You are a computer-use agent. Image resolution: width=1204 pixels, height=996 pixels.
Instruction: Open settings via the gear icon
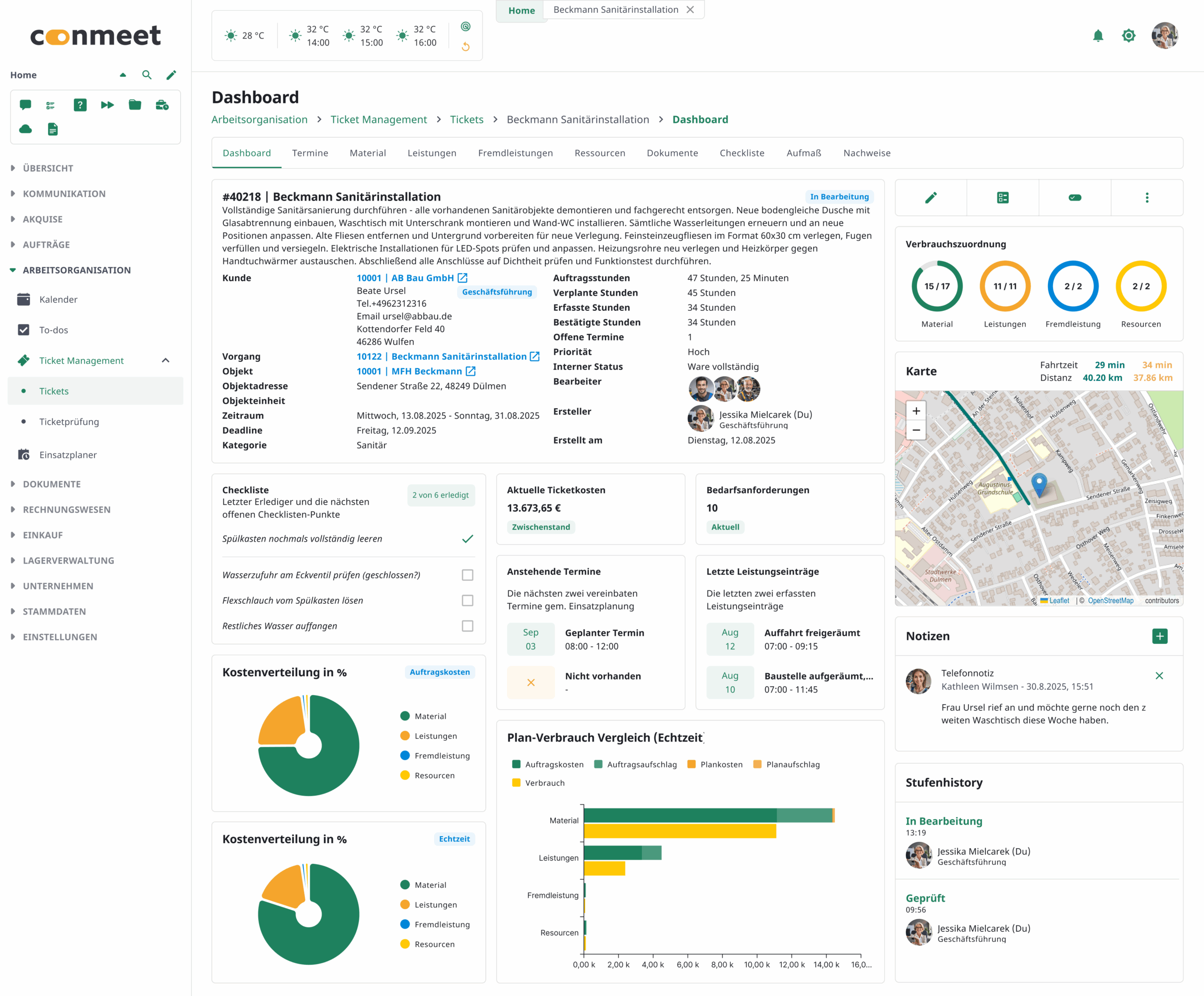[x=1128, y=36]
